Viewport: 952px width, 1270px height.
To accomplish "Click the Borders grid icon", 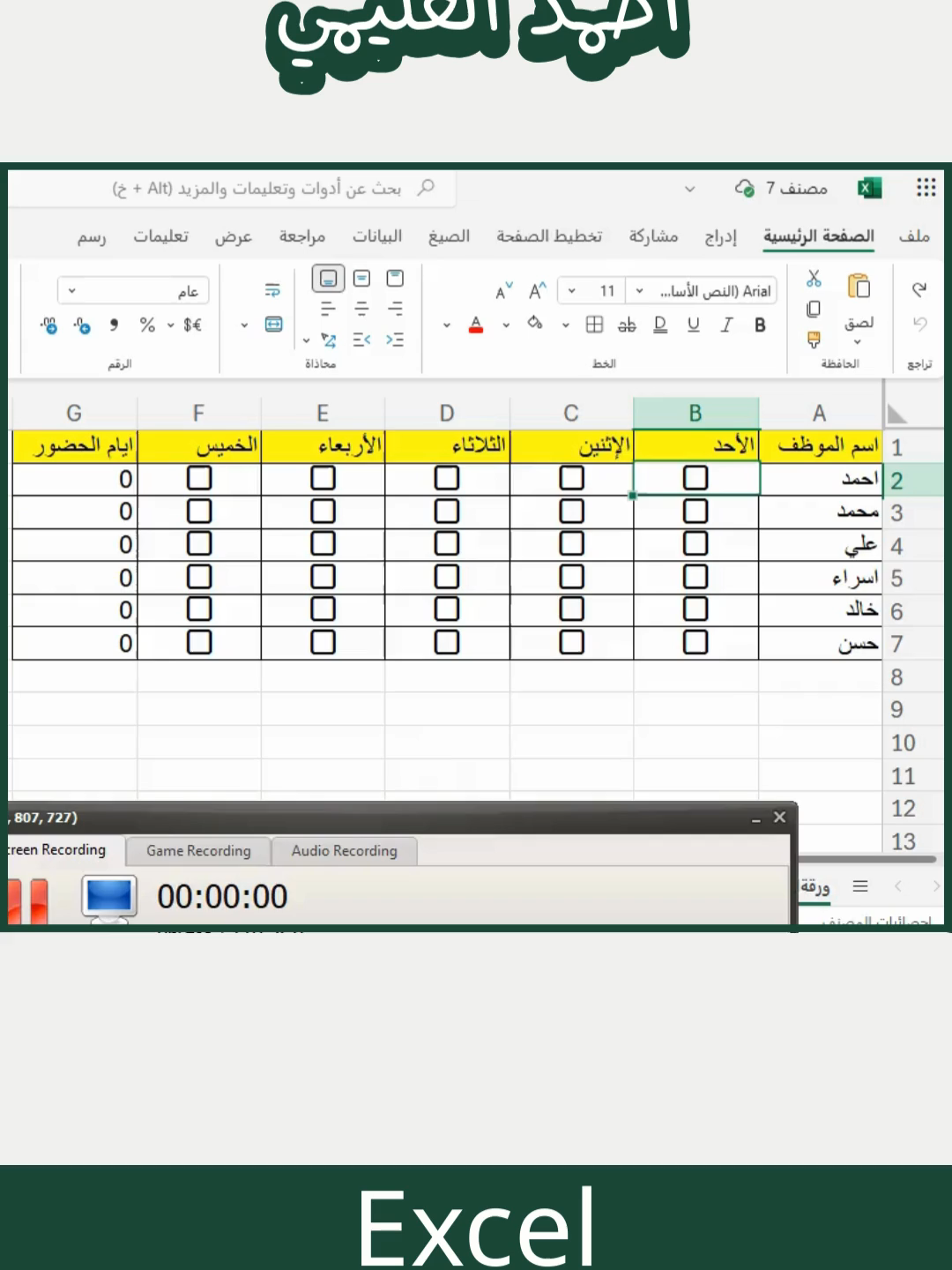I will [594, 325].
